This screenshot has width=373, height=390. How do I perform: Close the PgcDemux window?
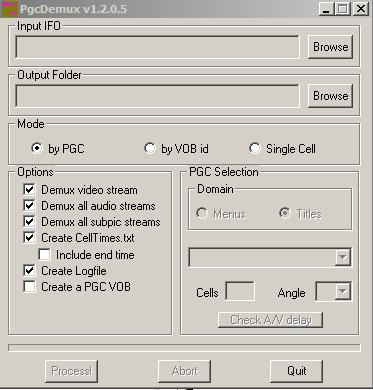click(x=360, y=8)
